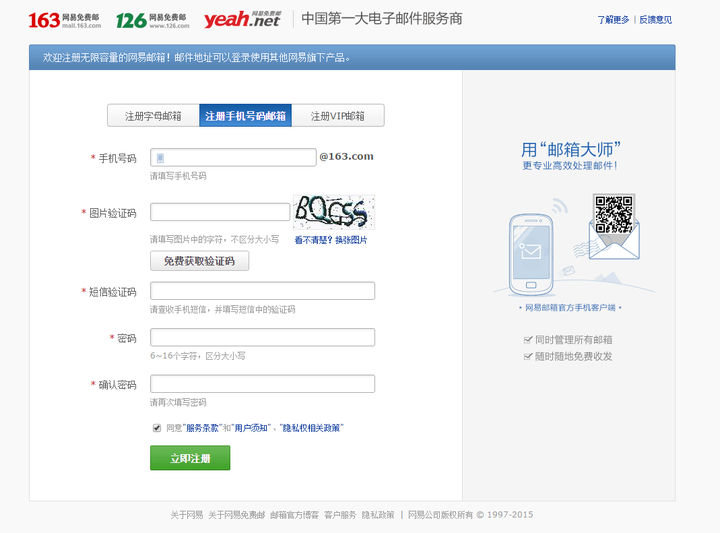Click the envelope illustration under QR code
This screenshot has height=533, width=720.
(614, 241)
